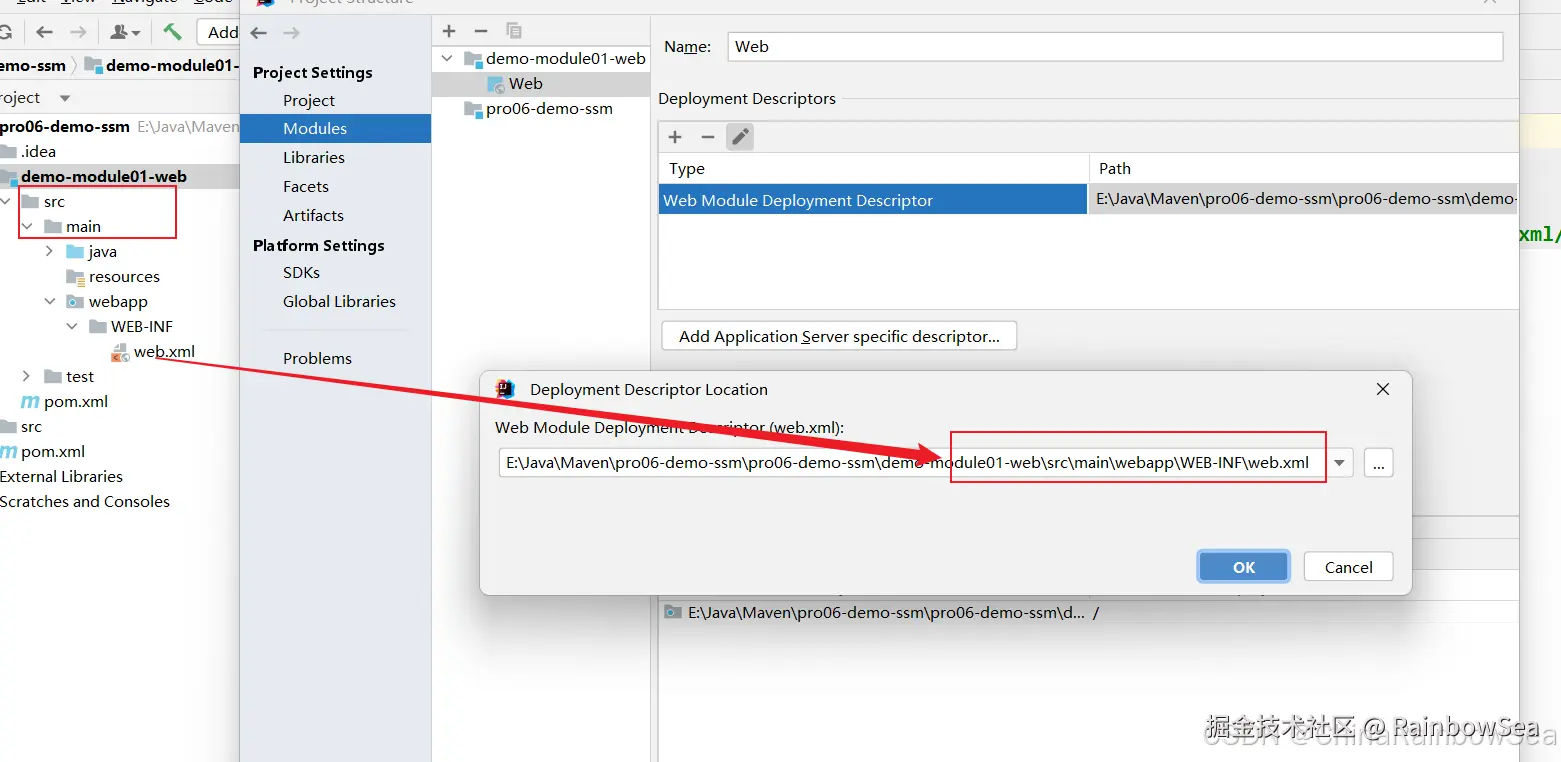Click OK in Deployment Descriptor Location

1244,567
